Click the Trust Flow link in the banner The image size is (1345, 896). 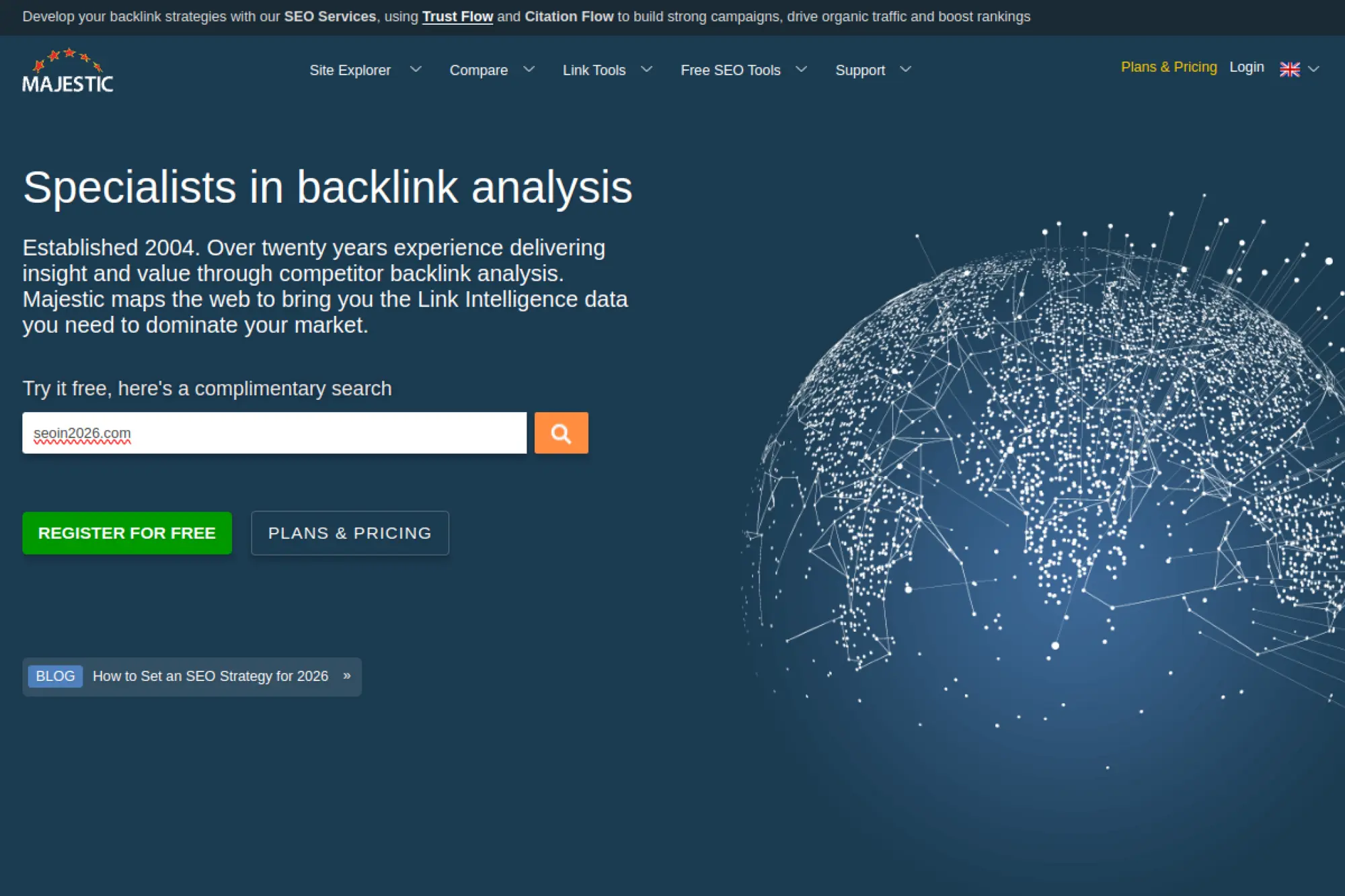click(457, 17)
